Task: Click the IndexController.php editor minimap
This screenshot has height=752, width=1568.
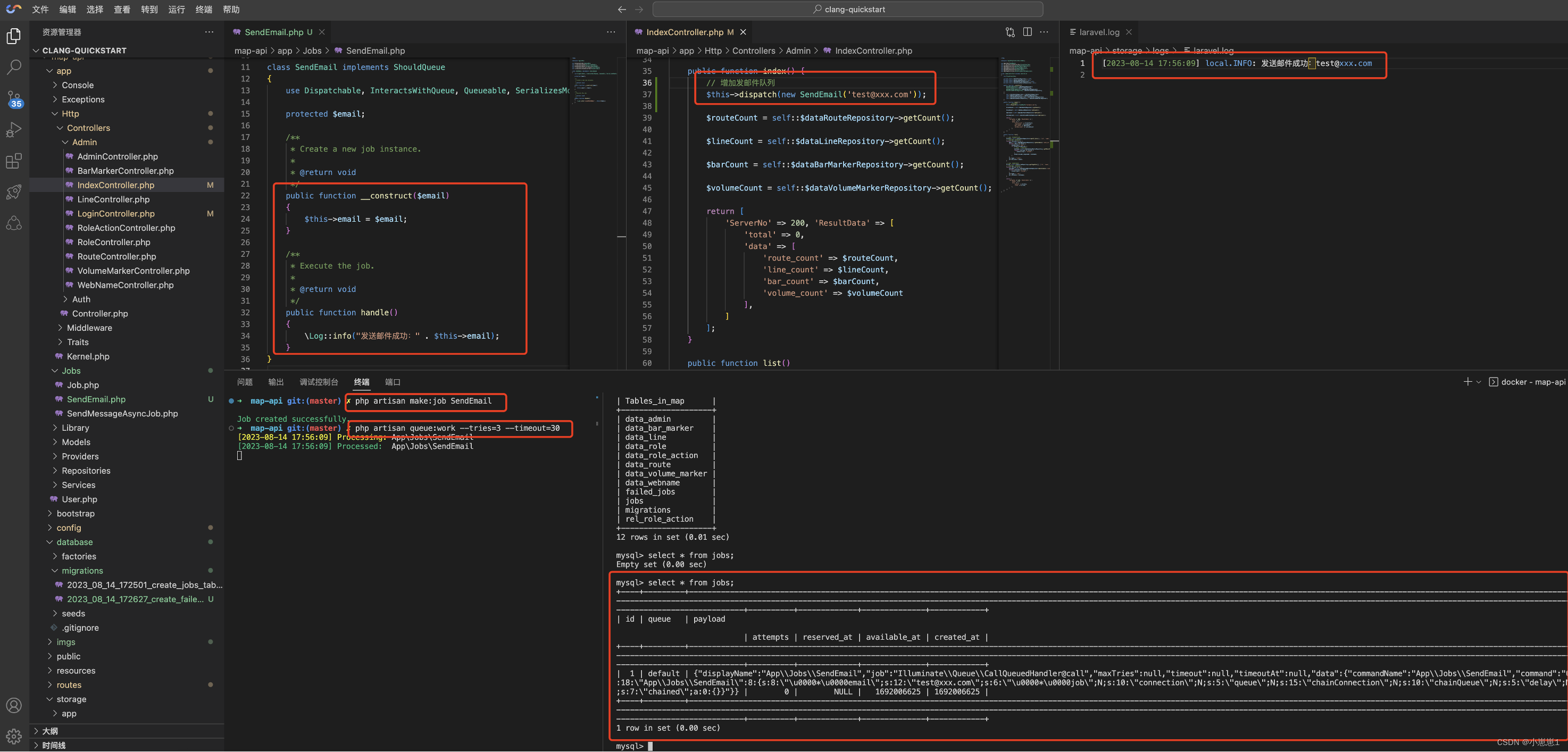Action: pyautogui.click(x=1025, y=213)
